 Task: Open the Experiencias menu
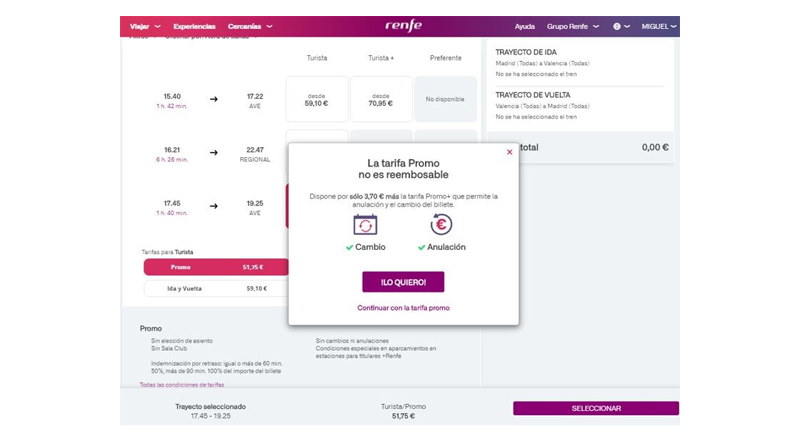click(x=194, y=26)
